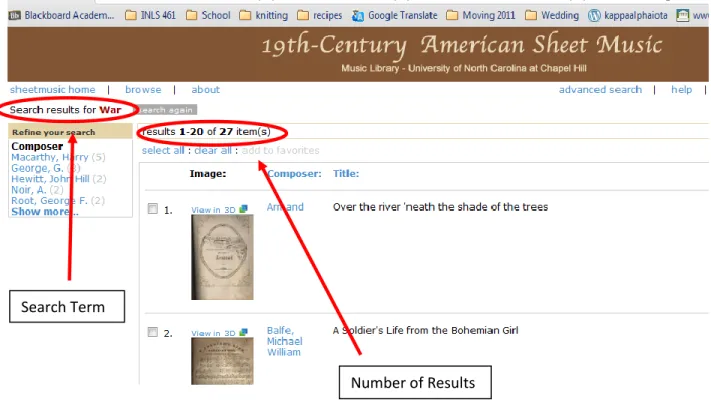Open the help page
Screen dimensions: 711x408
pos(682,90)
